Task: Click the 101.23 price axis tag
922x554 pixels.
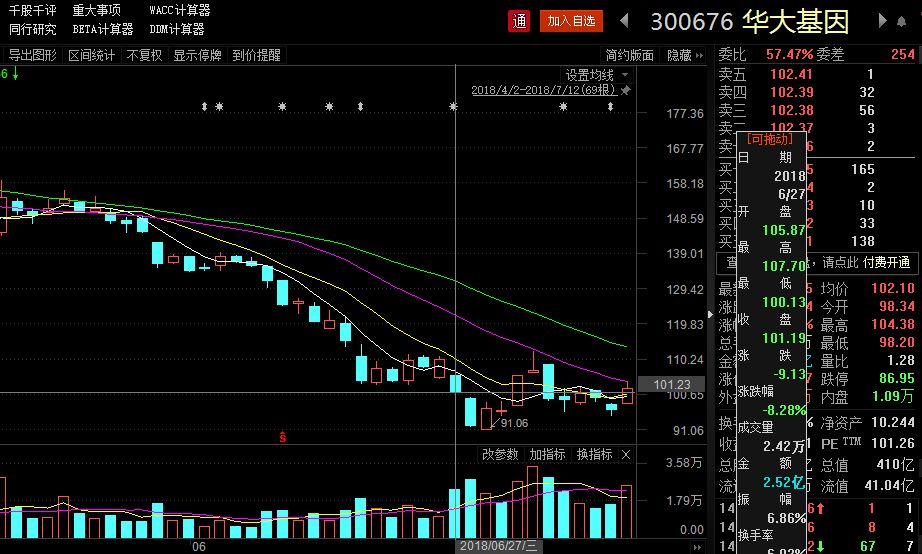Action: [672, 385]
